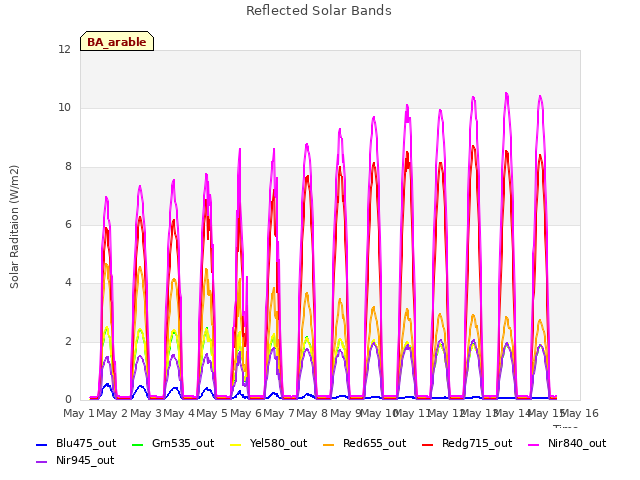Click the y-axis value 4
The height and width of the screenshot is (480, 640).
68,283
